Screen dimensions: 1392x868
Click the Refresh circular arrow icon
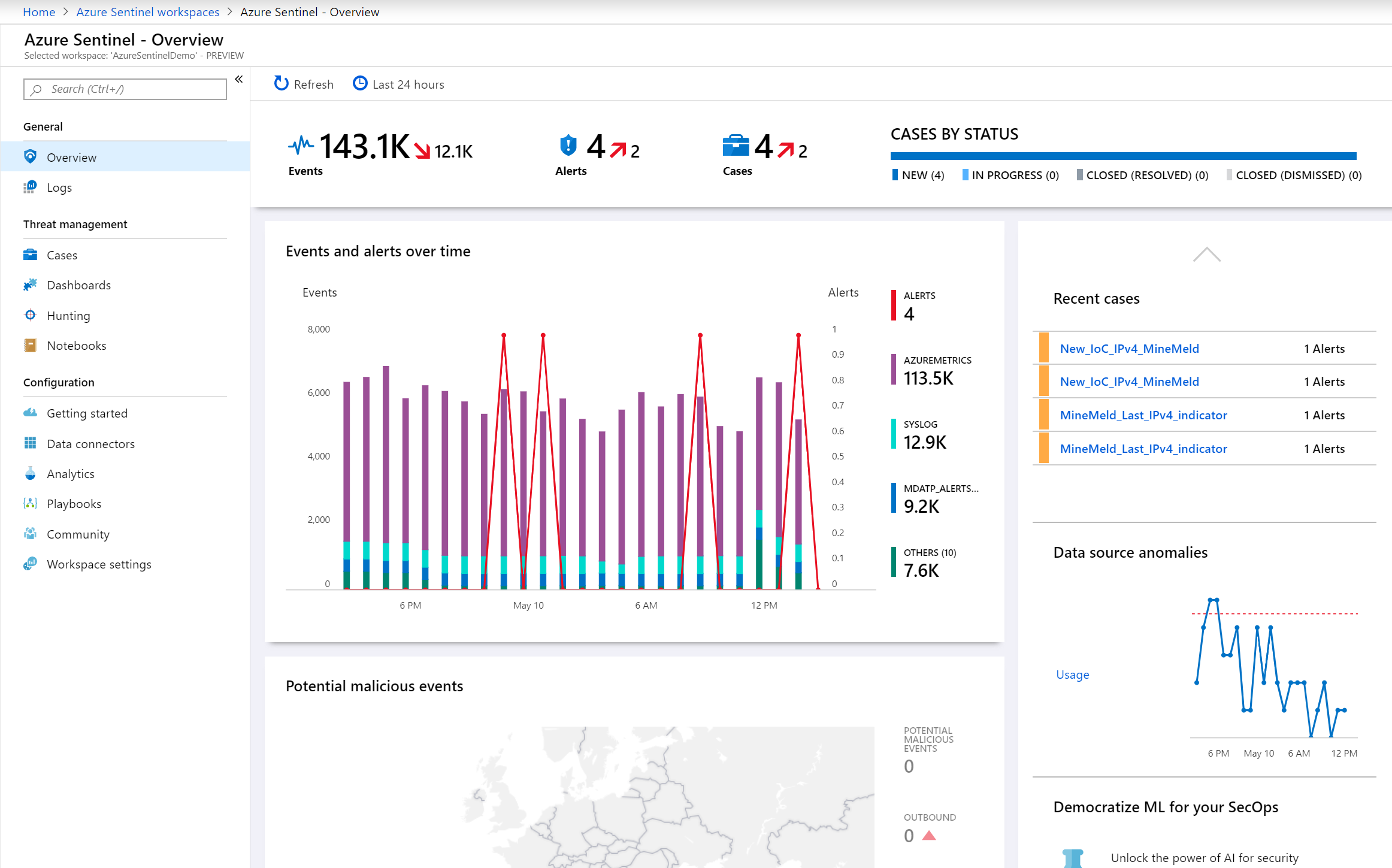point(281,84)
